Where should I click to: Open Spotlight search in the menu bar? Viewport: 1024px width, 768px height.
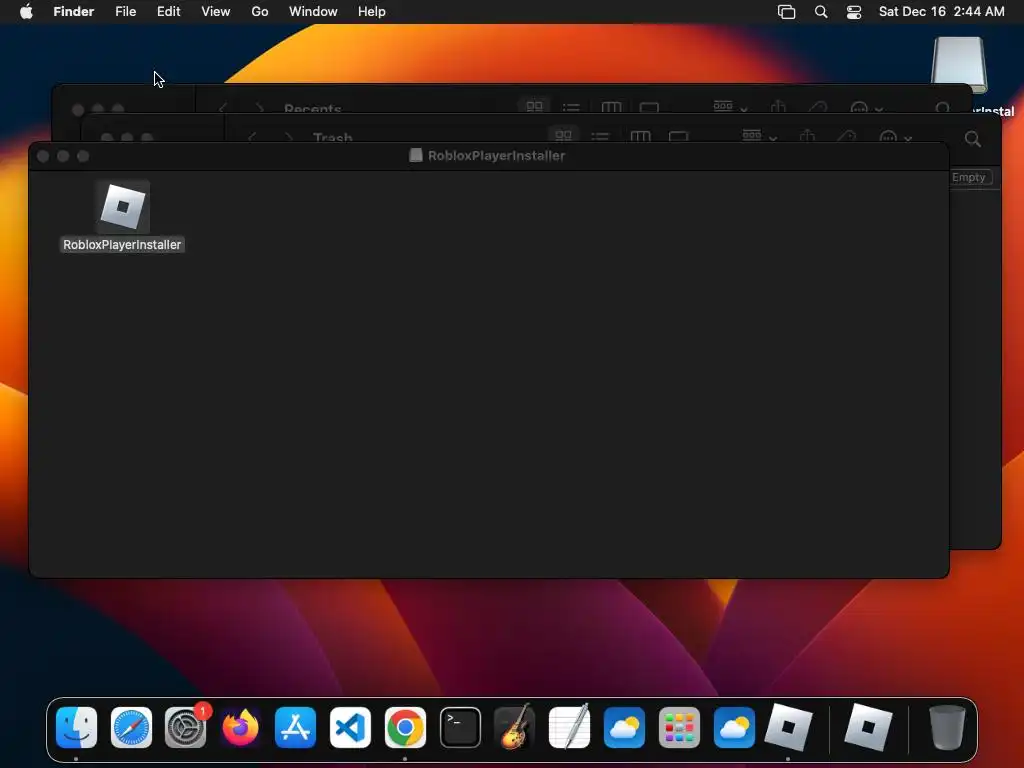[x=821, y=12]
